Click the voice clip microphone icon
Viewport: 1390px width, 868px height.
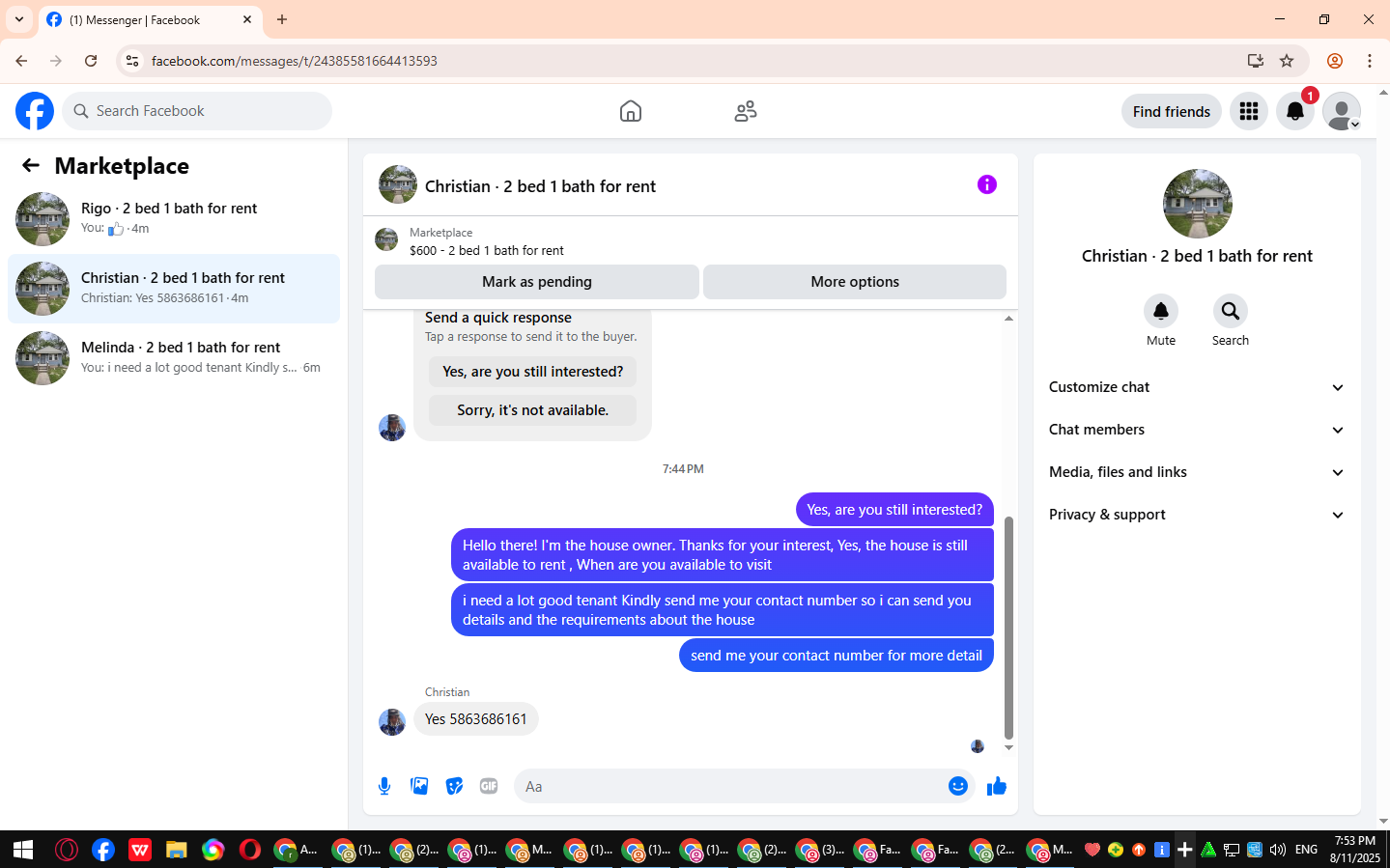[384, 786]
